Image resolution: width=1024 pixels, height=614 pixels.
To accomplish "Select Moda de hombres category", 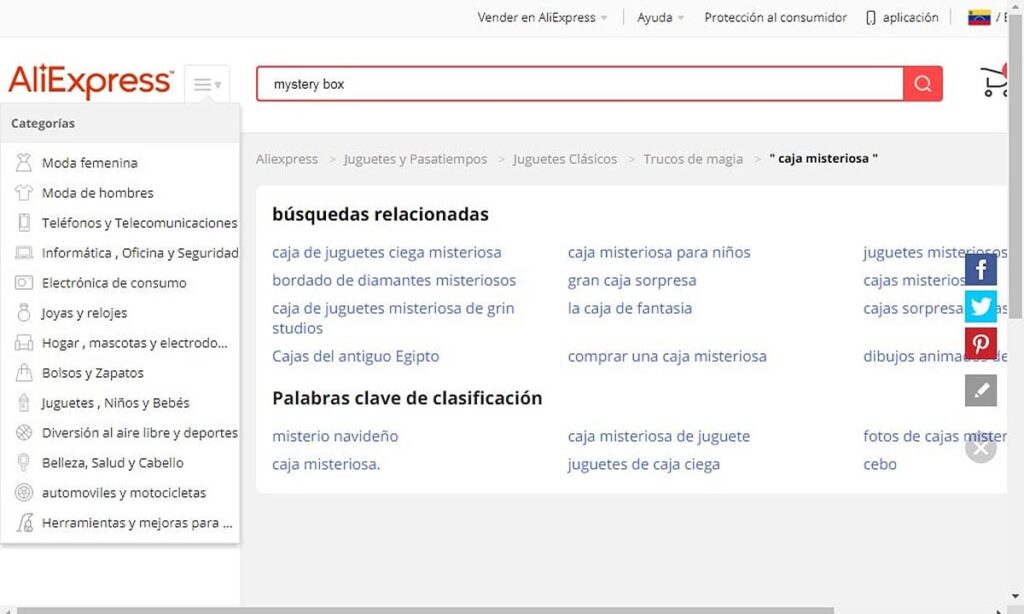I will click(97, 193).
